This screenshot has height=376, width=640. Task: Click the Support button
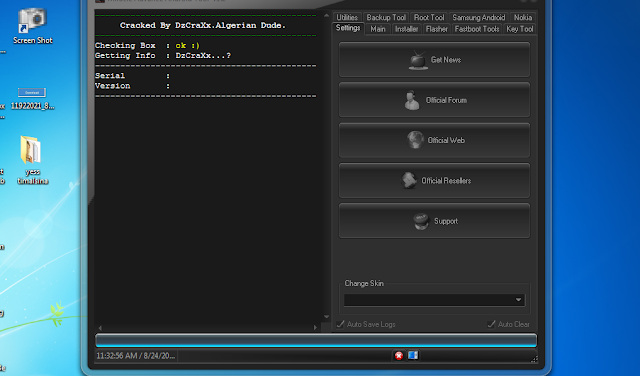(x=434, y=221)
